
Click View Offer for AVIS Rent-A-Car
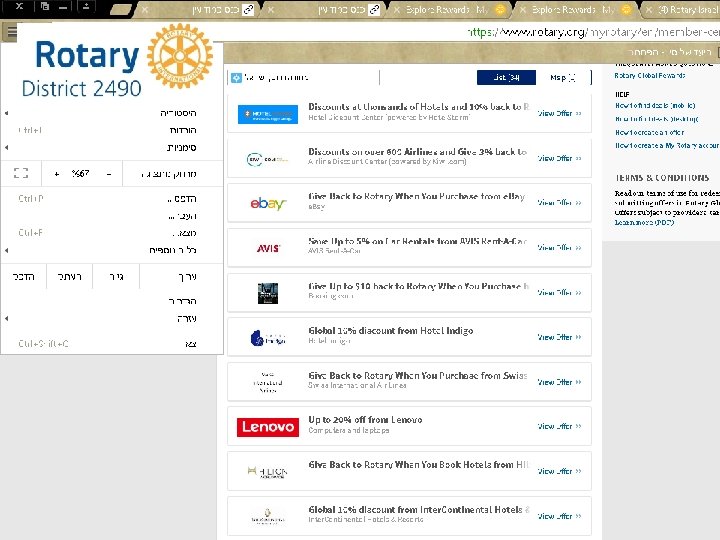tap(559, 248)
